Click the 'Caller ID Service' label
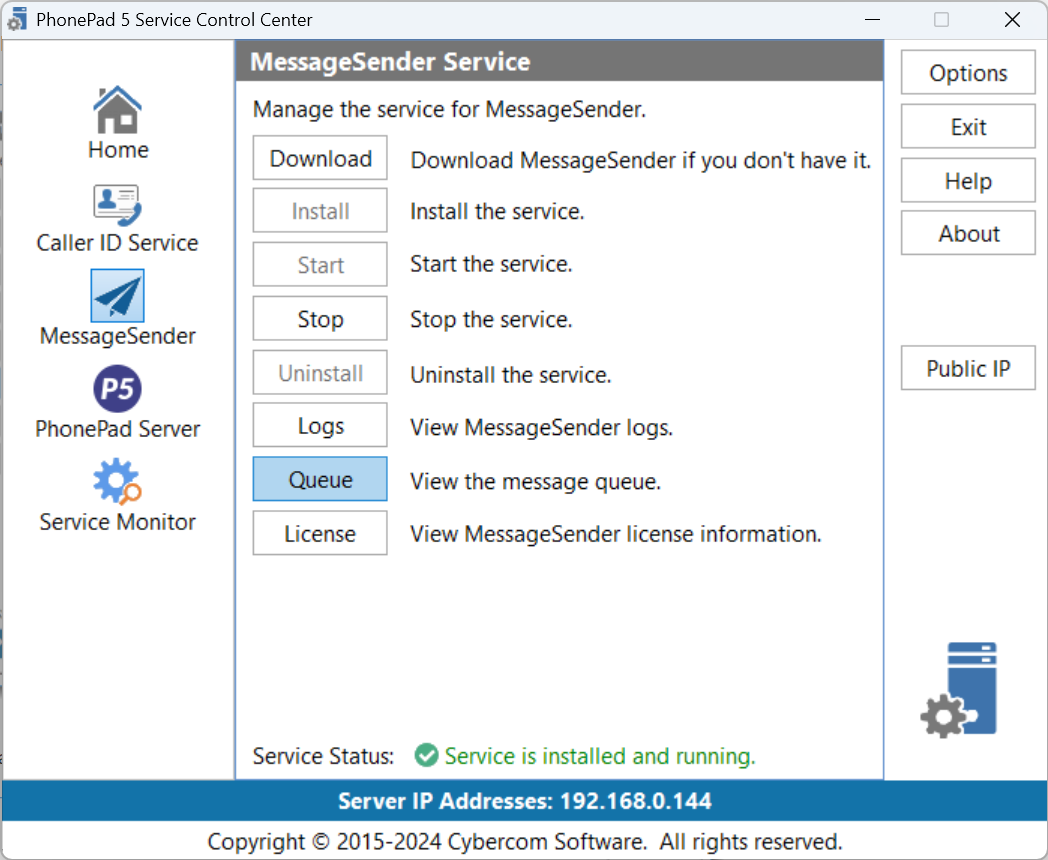 [118, 243]
